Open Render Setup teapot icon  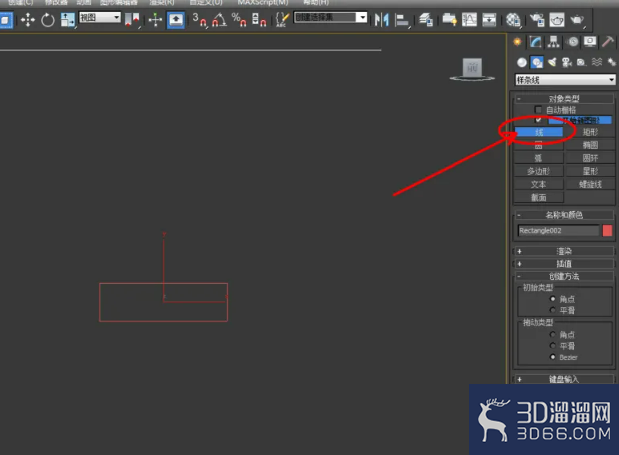click(537, 20)
